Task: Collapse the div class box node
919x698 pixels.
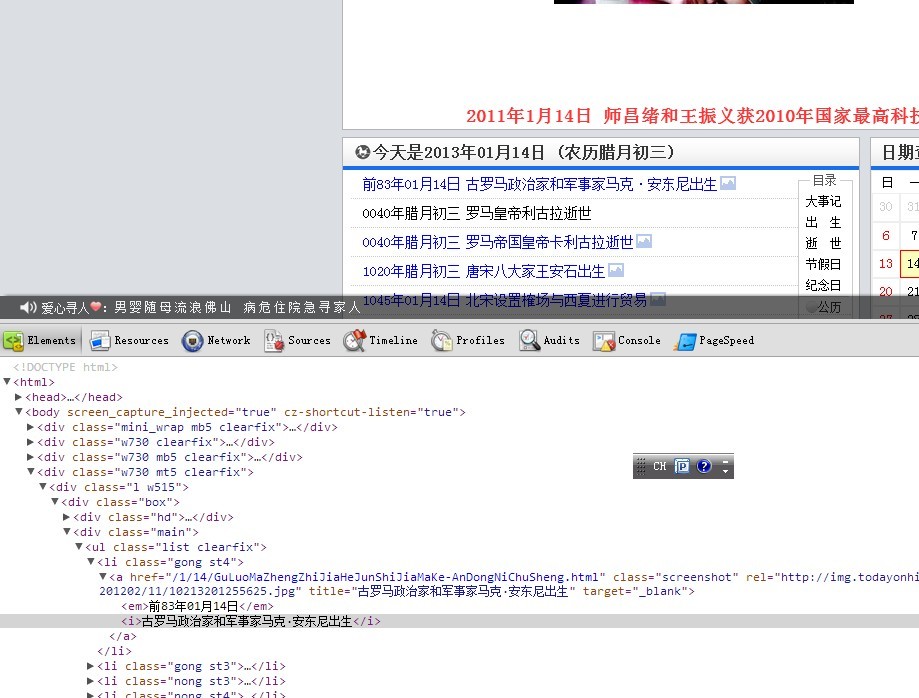Action: pyautogui.click(x=55, y=502)
